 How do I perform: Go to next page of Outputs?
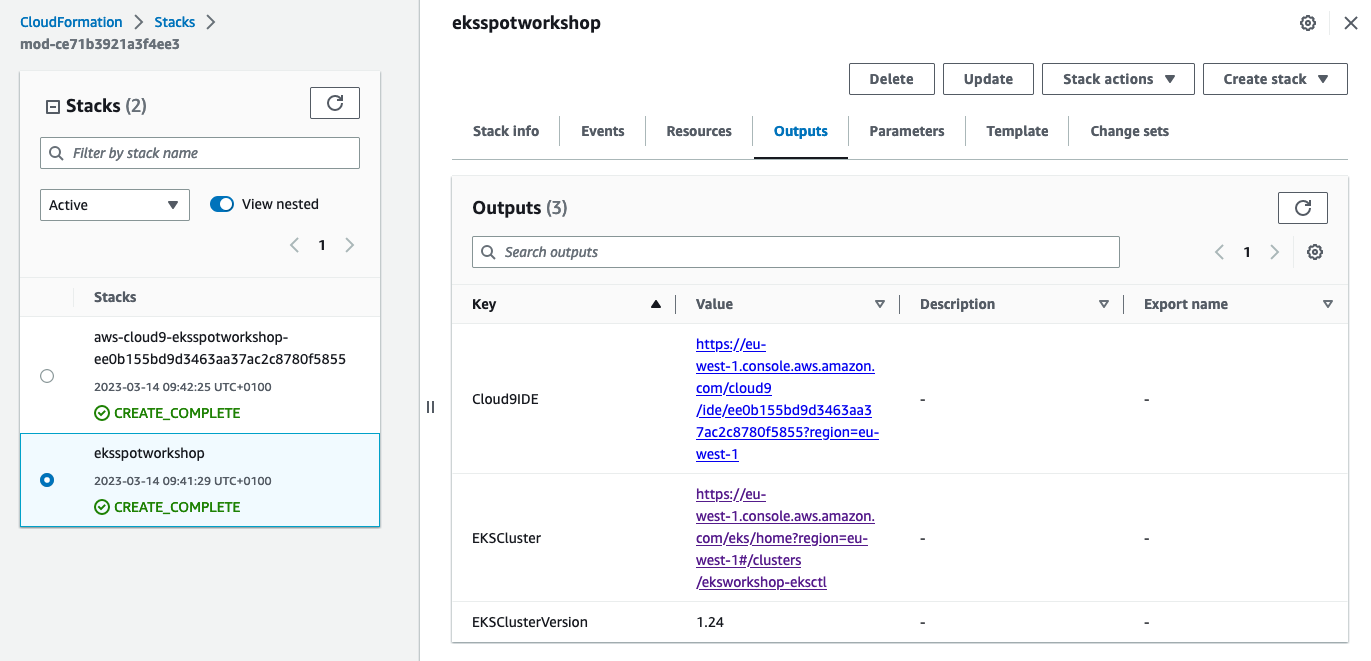1274,252
